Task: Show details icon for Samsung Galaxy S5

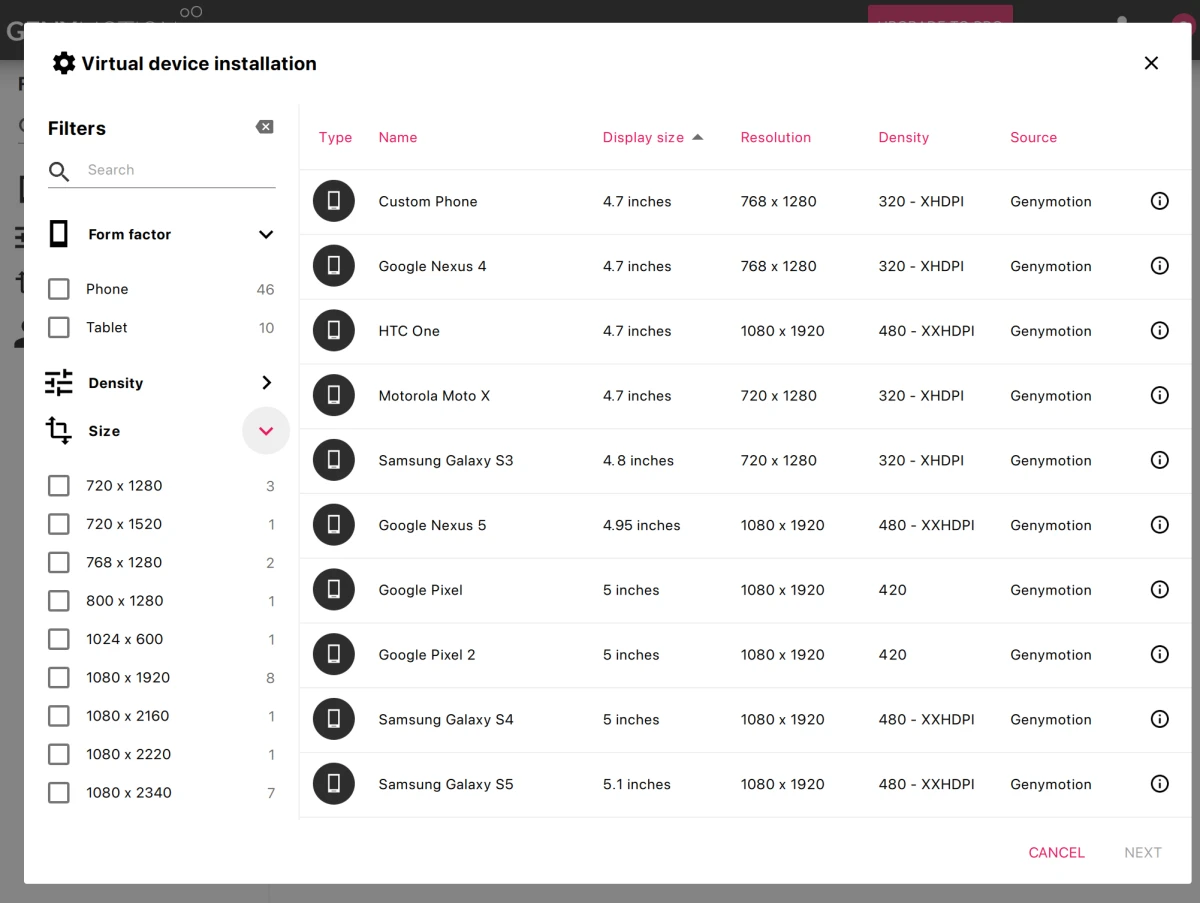Action: [x=1159, y=784]
